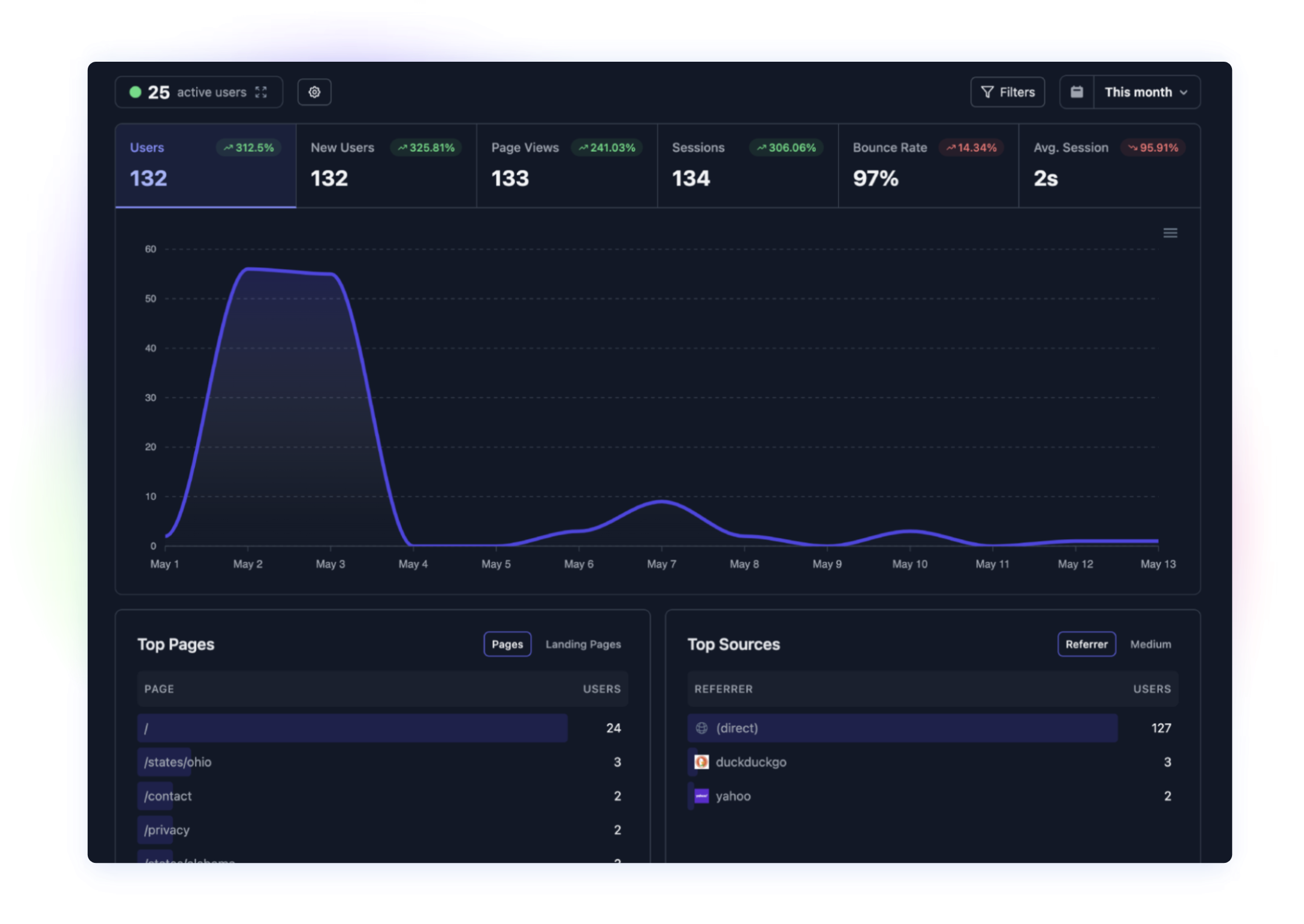Screen dimensions: 1304x924
Task: Click the calendar icon
Action: click(x=1076, y=92)
